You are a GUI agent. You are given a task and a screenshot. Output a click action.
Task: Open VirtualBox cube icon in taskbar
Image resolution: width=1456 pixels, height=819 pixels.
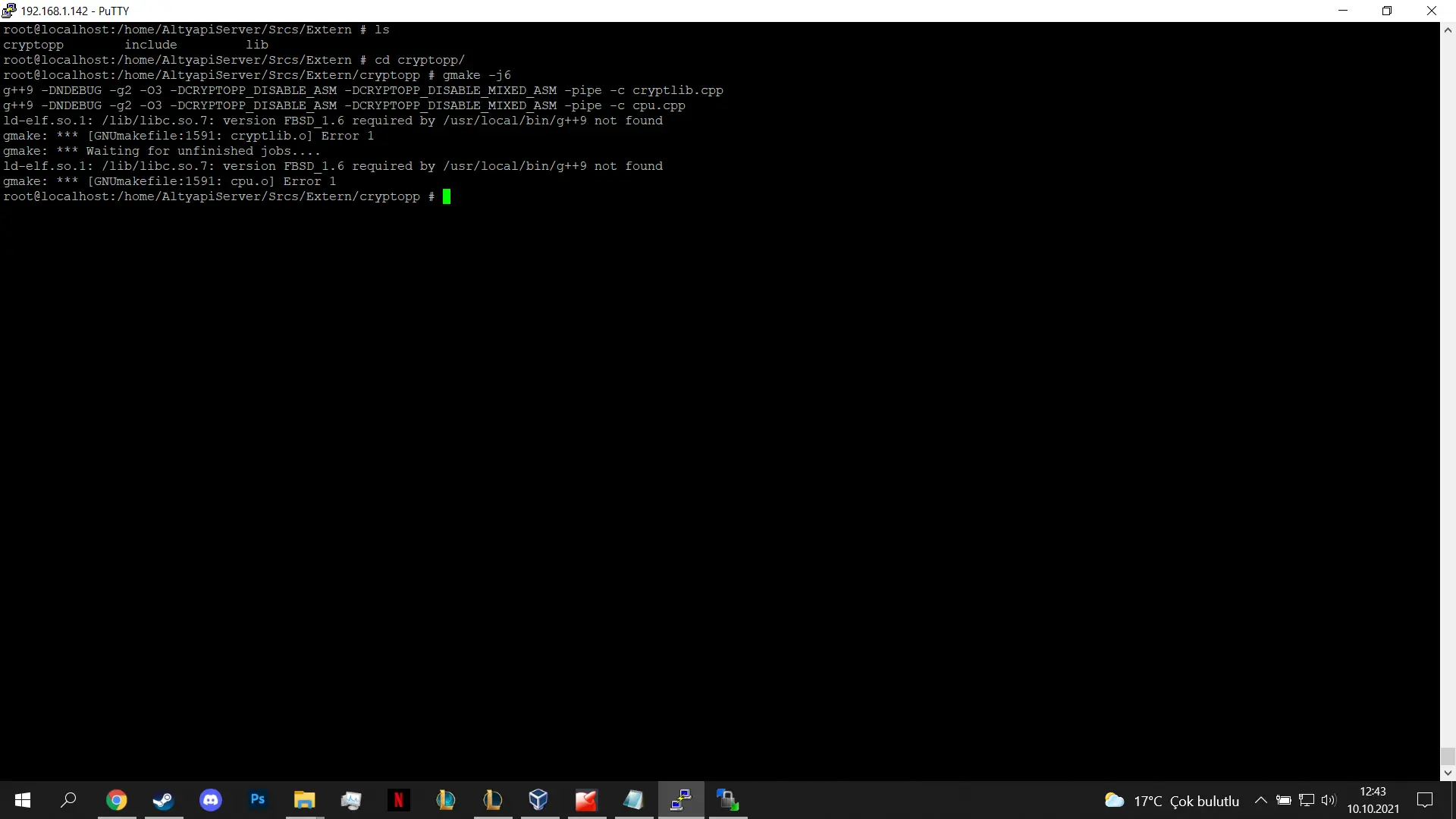pos(538,800)
